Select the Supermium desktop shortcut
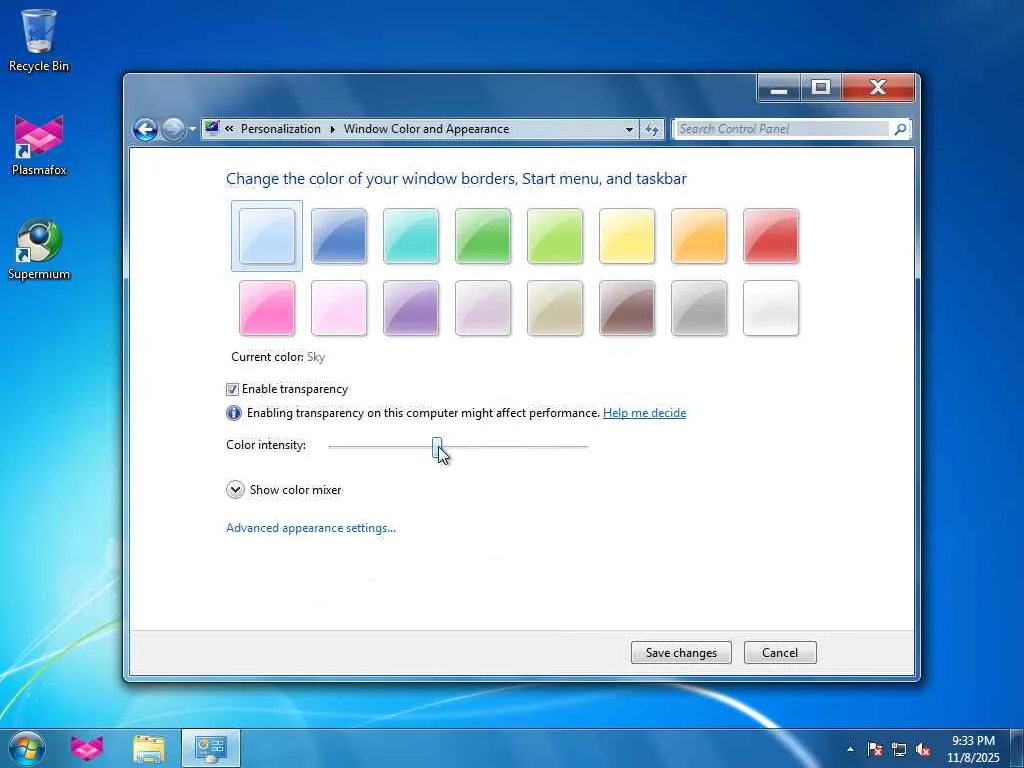Viewport: 1024px width, 768px height. coord(39,249)
